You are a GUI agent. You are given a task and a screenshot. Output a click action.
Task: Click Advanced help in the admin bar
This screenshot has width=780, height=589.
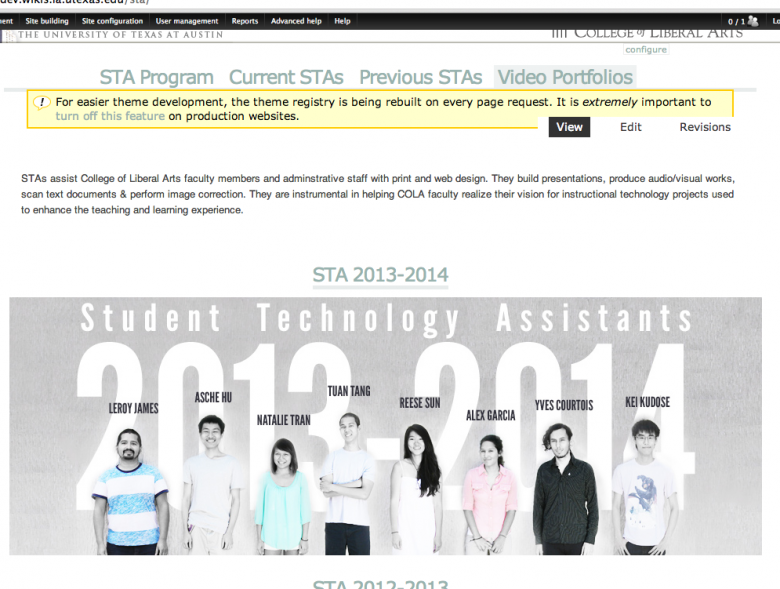[x=296, y=21]
